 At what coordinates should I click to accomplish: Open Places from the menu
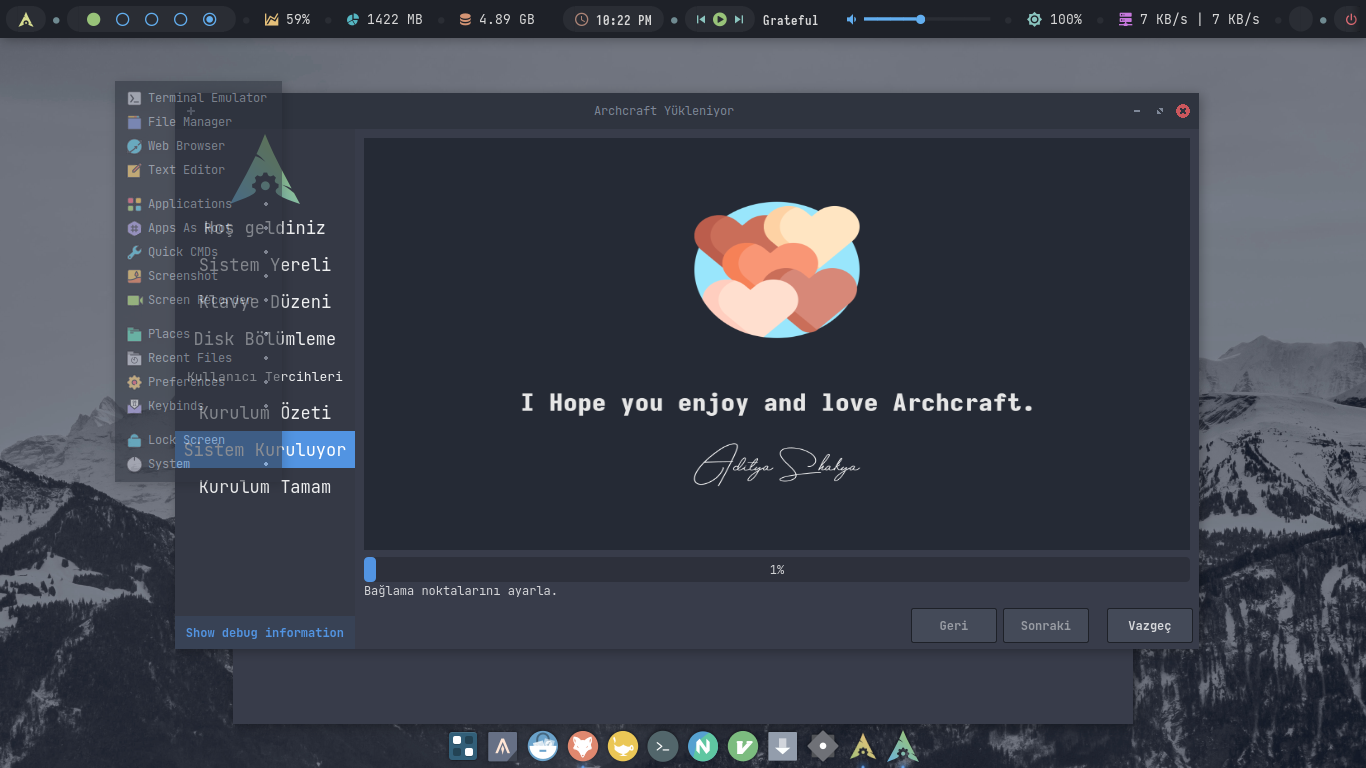coord(198,334)
